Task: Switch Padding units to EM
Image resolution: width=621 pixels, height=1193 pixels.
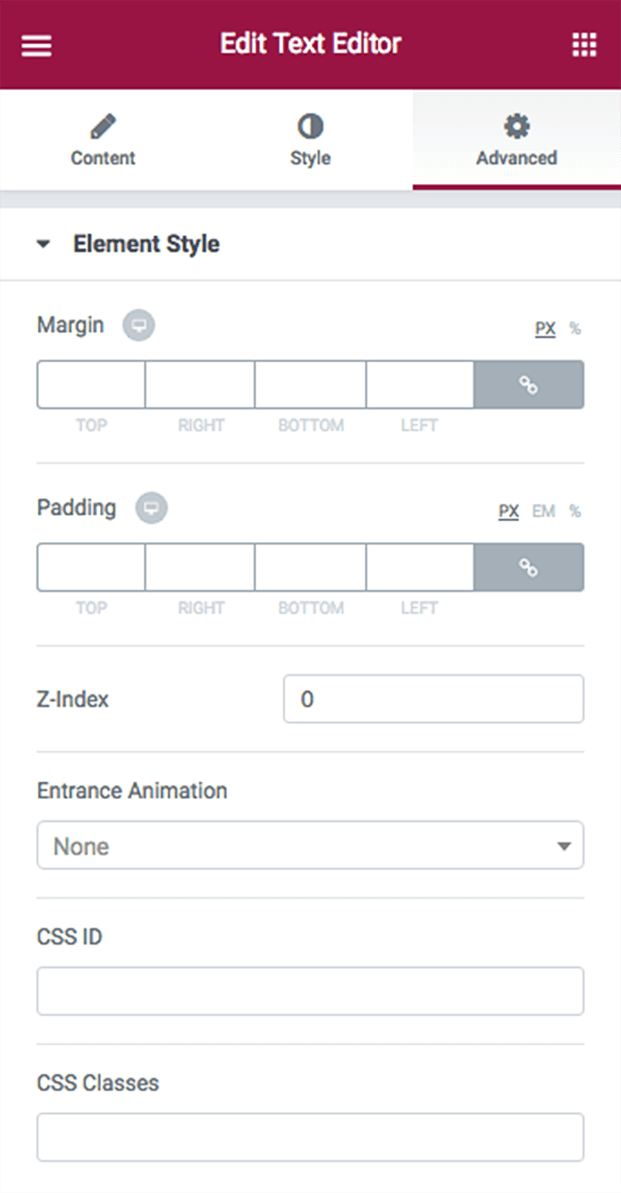Action: [543, 510]
